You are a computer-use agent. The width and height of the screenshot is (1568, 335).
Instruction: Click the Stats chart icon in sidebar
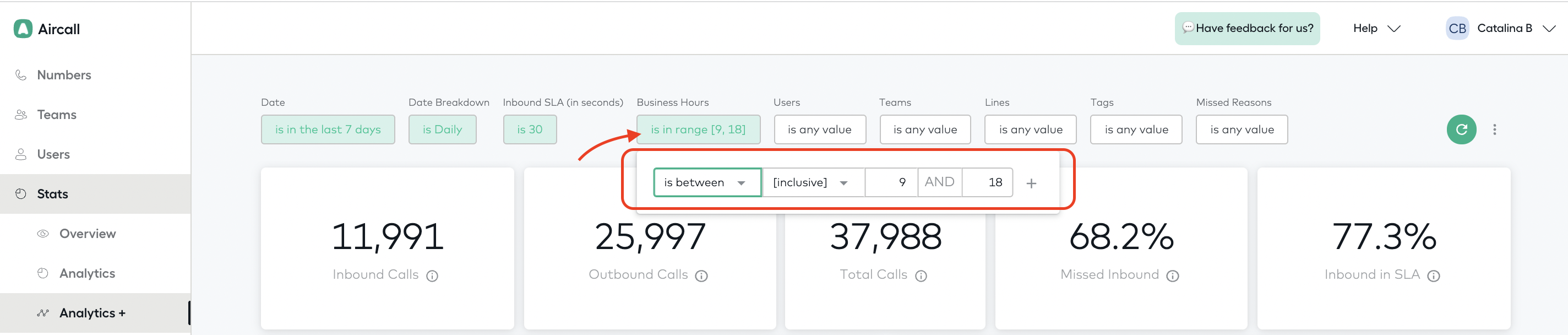click(21, 194)
